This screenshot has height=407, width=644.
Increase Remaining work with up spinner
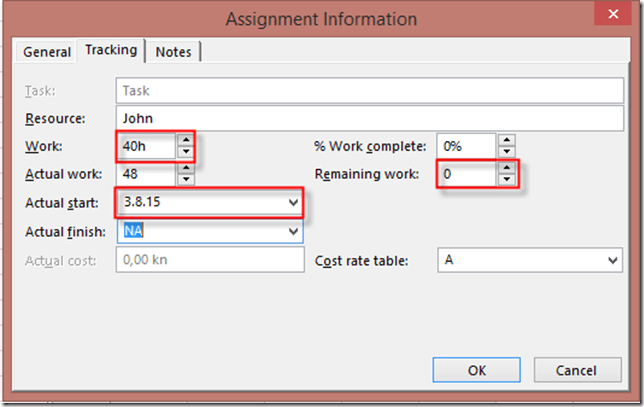tap(507, 169)
